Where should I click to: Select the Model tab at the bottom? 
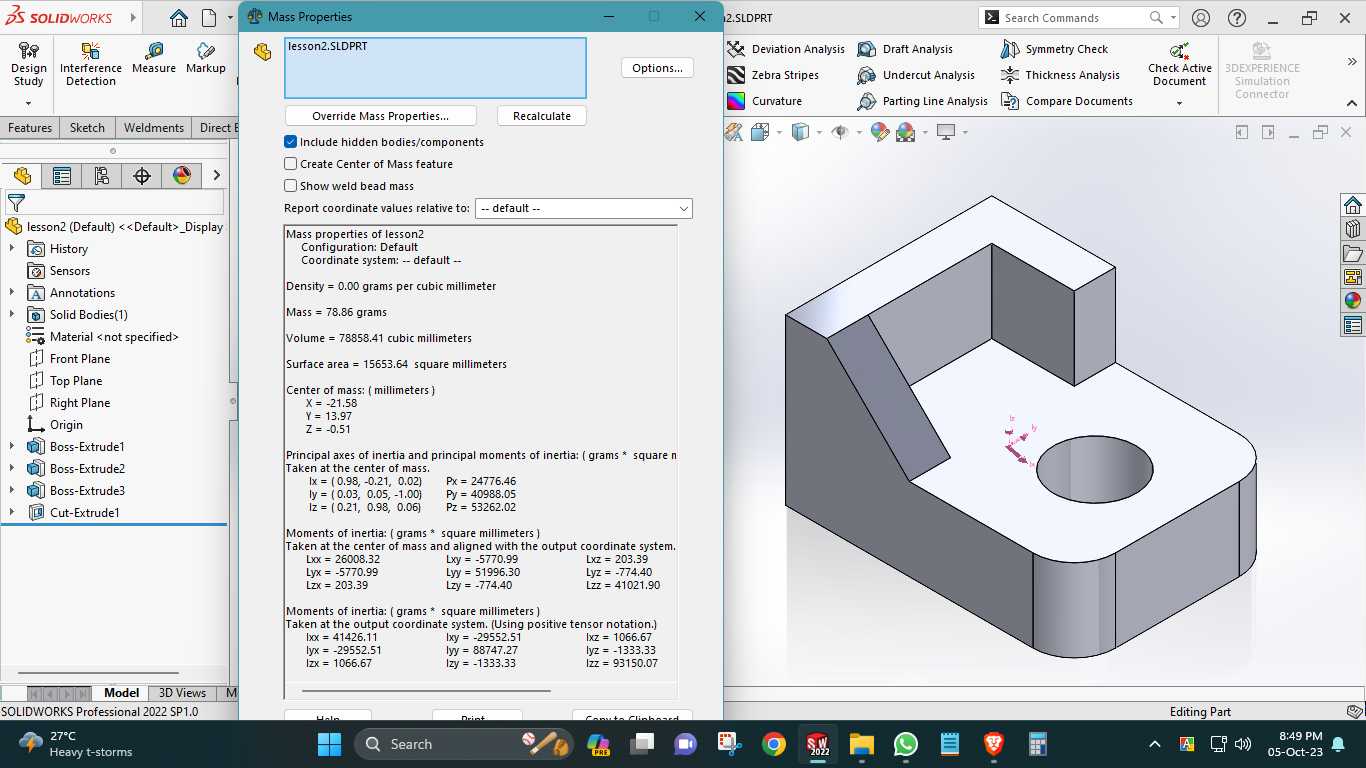point(122,693)
